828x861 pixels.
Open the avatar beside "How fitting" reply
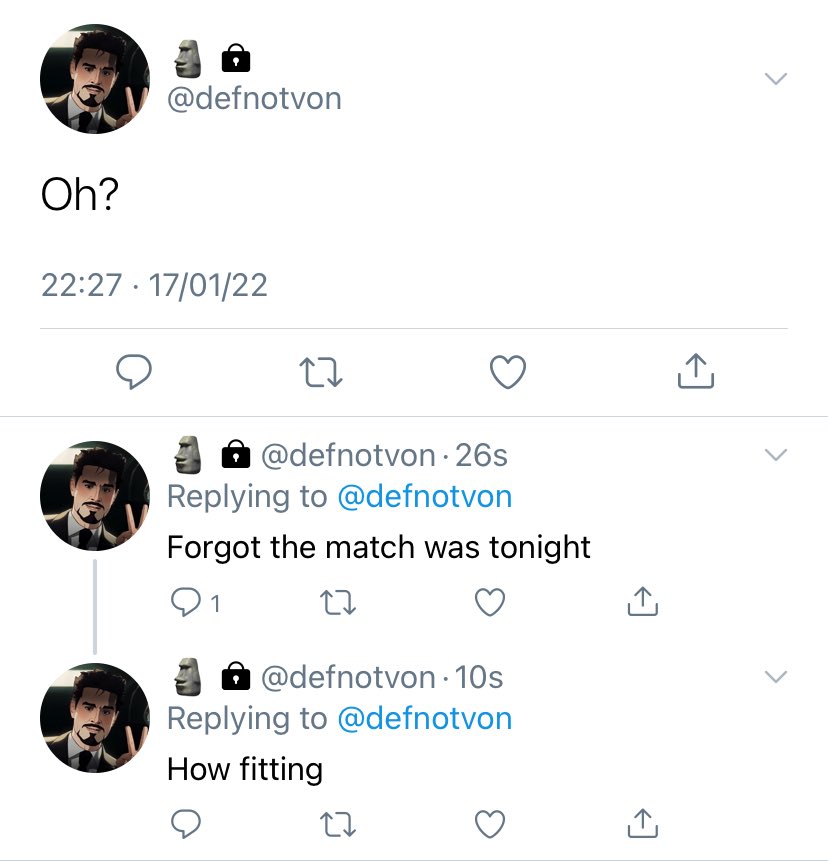coord(95,718)
